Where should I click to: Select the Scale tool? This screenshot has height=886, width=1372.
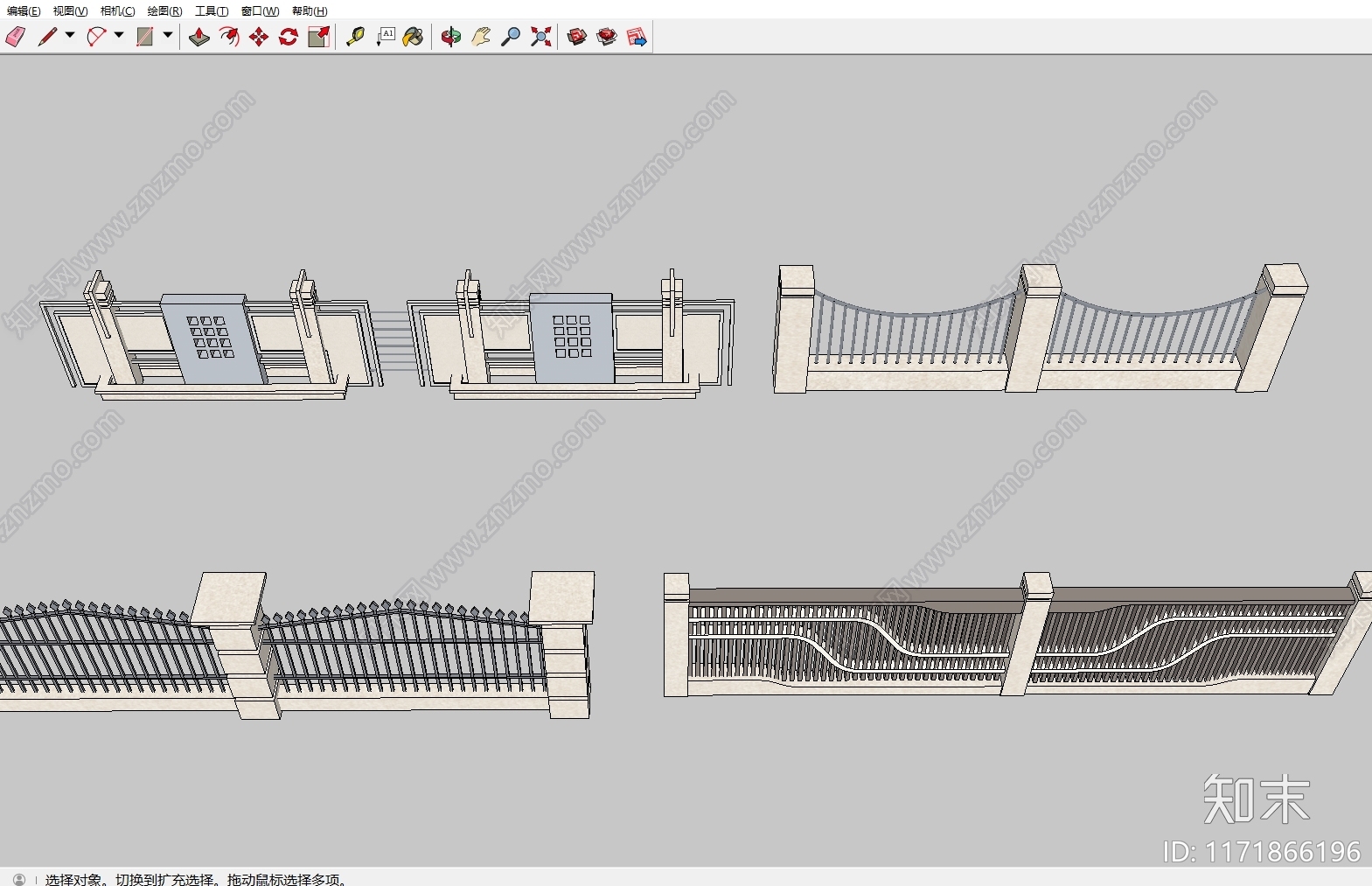pyautogui.click(x=319, y=37)
